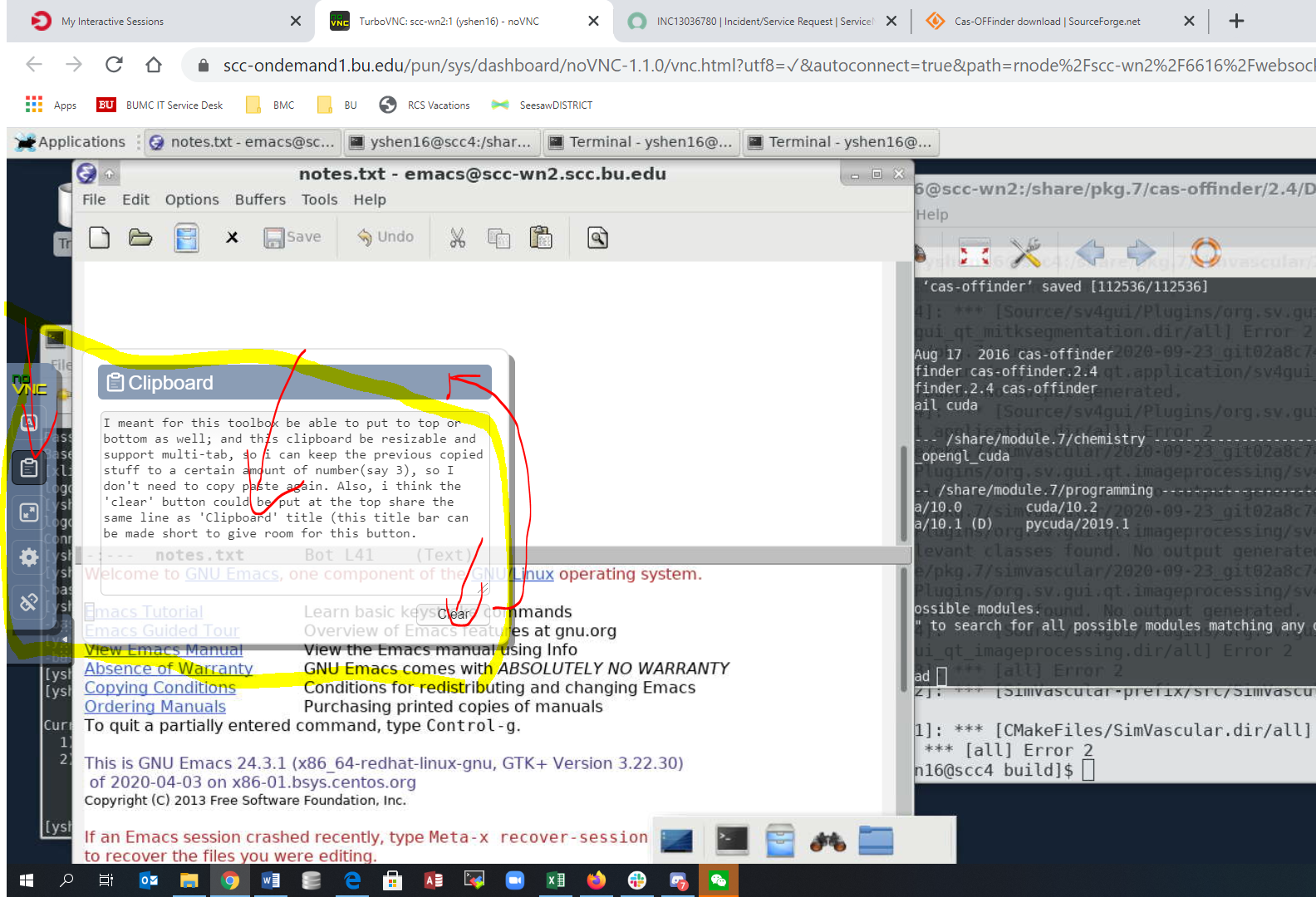Open binoculars application finder in dock
Viewport: 1316px width, 897px height.
point(827,841)
